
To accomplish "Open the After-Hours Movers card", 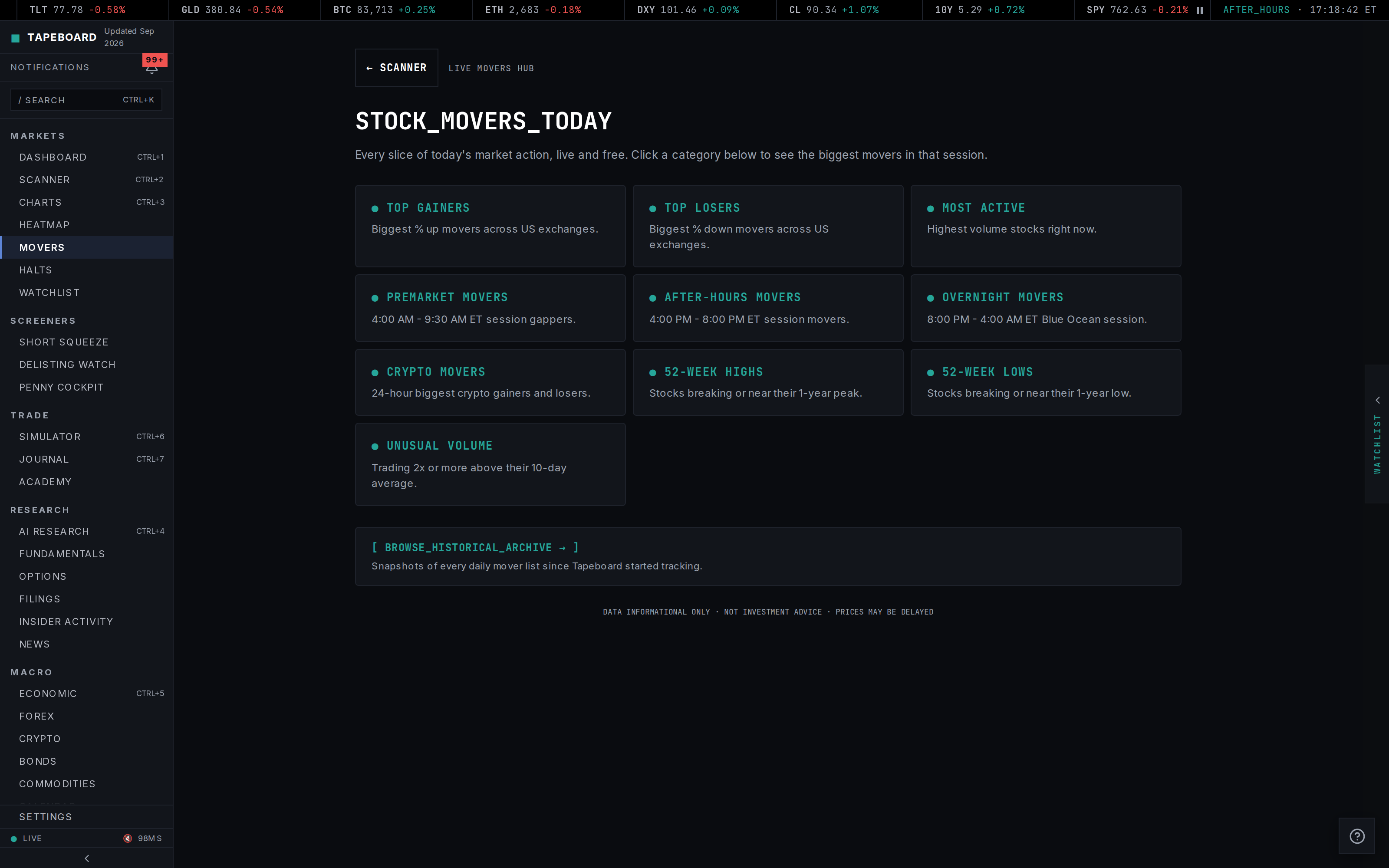I will 768,308.
